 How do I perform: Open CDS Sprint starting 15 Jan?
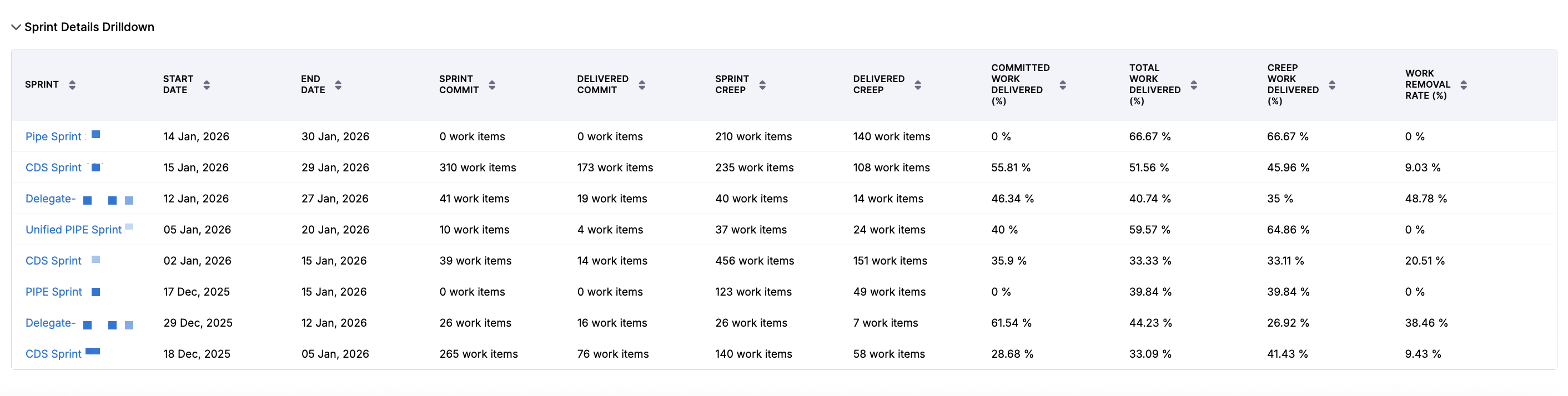coord(53,168)
